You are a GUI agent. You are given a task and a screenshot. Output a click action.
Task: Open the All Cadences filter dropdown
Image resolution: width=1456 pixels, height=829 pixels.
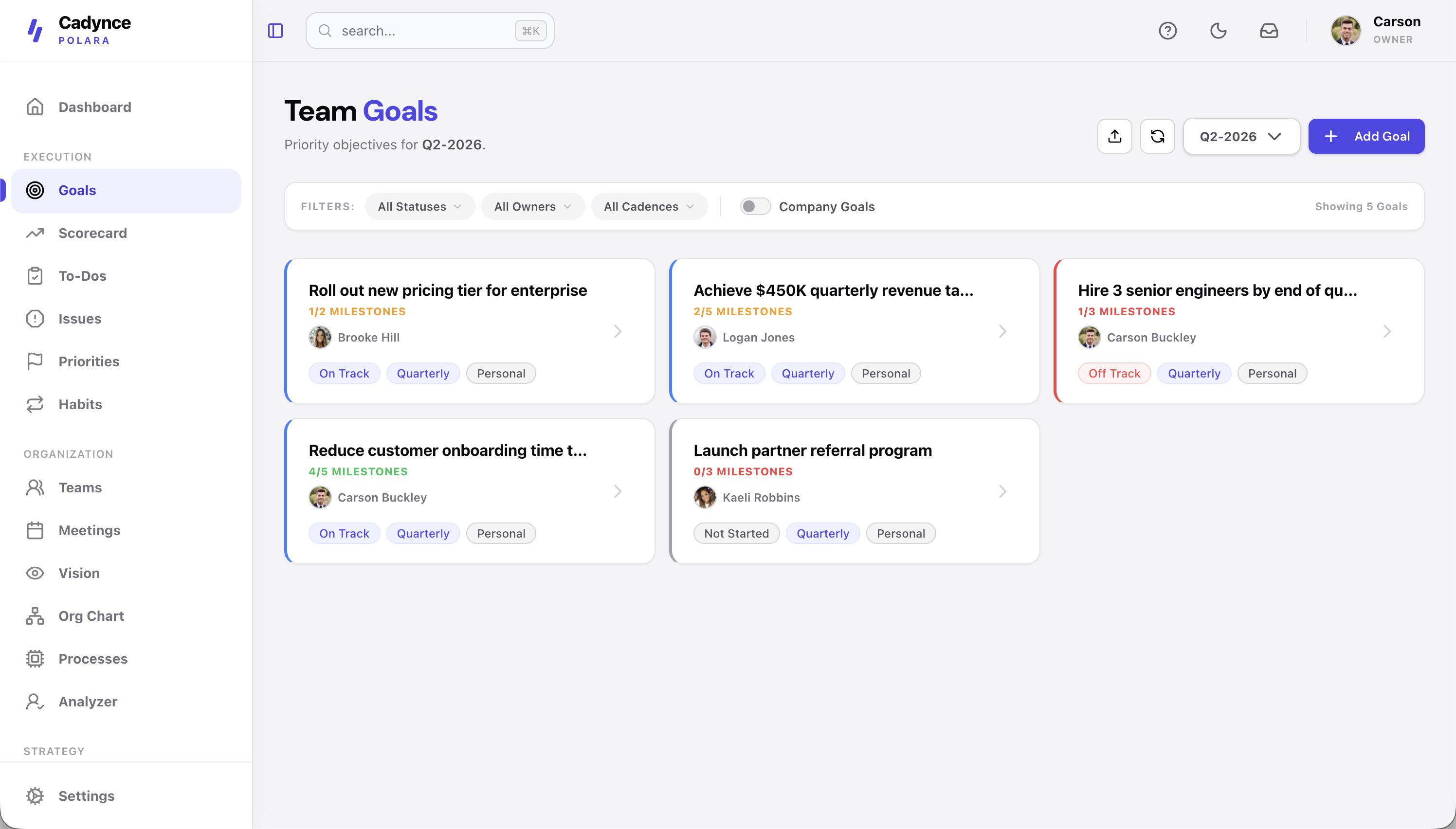coord(649,206)
